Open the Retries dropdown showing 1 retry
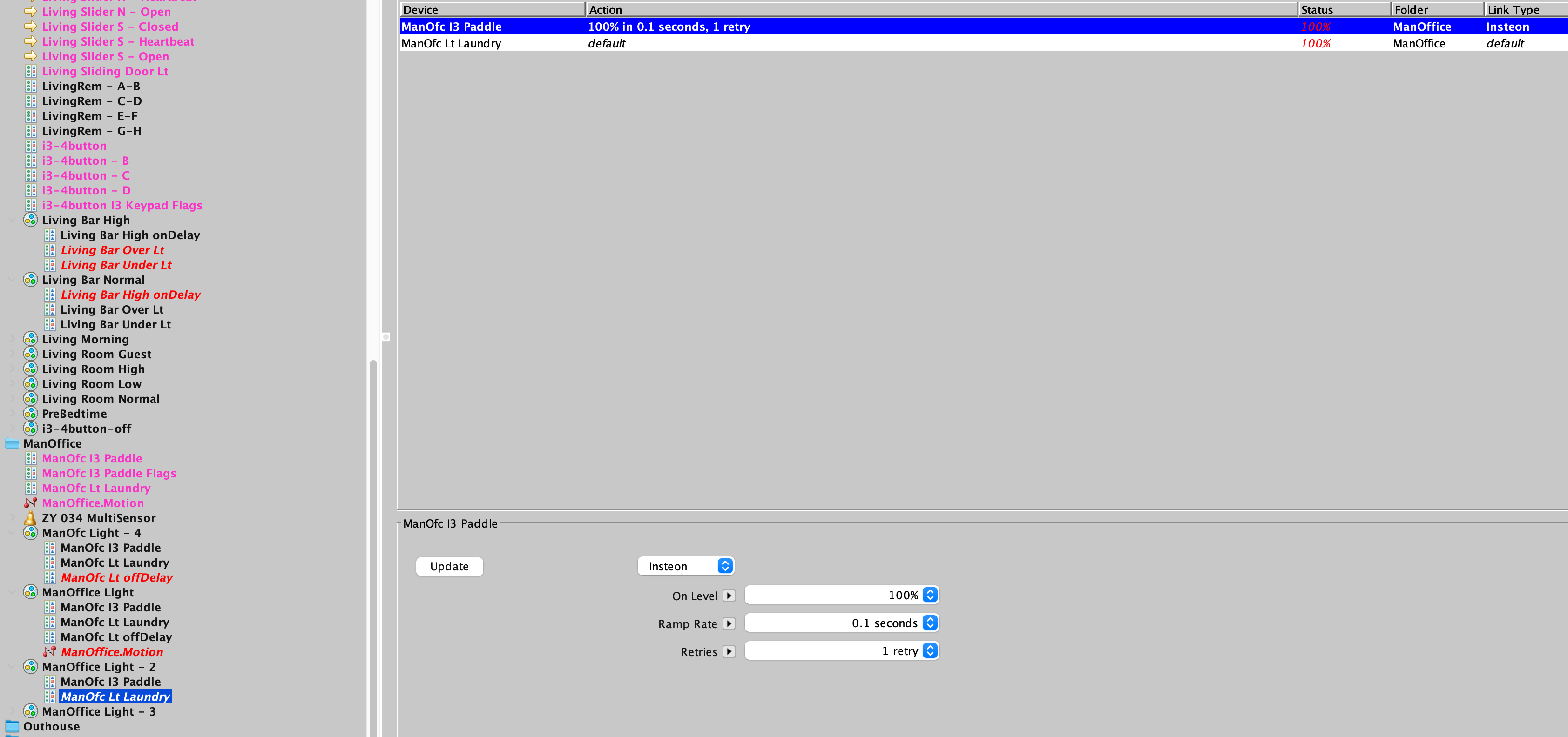The height and width of the screenshot is (737, 1568). 841,650
